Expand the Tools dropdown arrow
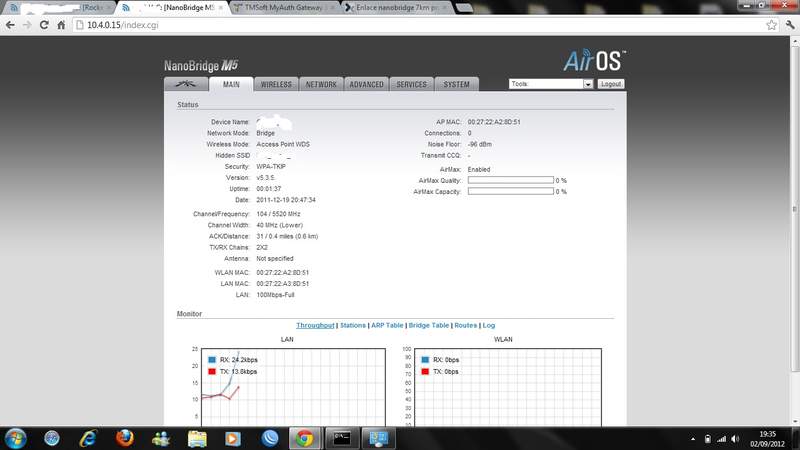This screenshot has height=450, width=800. (588, 84)
